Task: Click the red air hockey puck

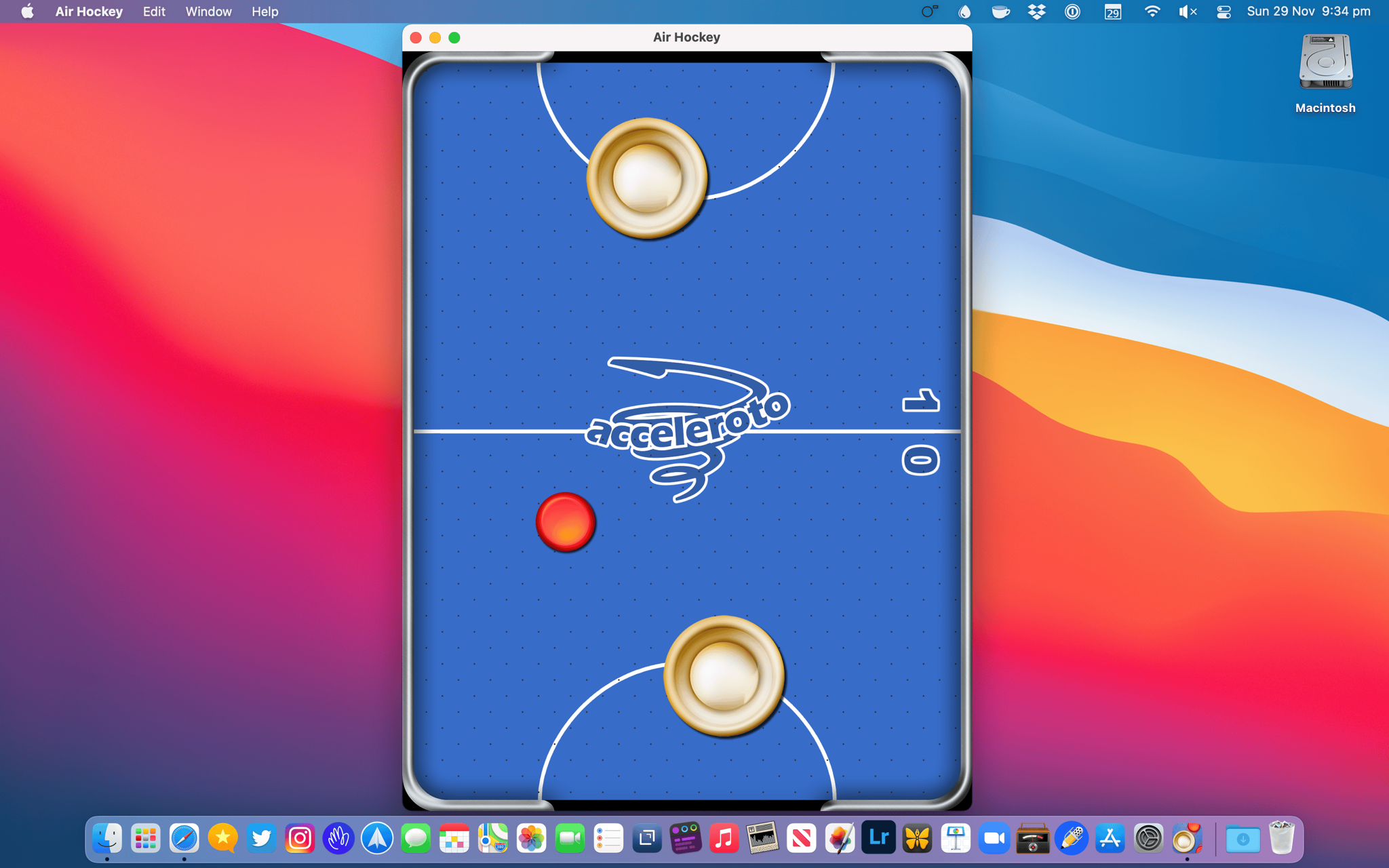Action: point(565,521)
